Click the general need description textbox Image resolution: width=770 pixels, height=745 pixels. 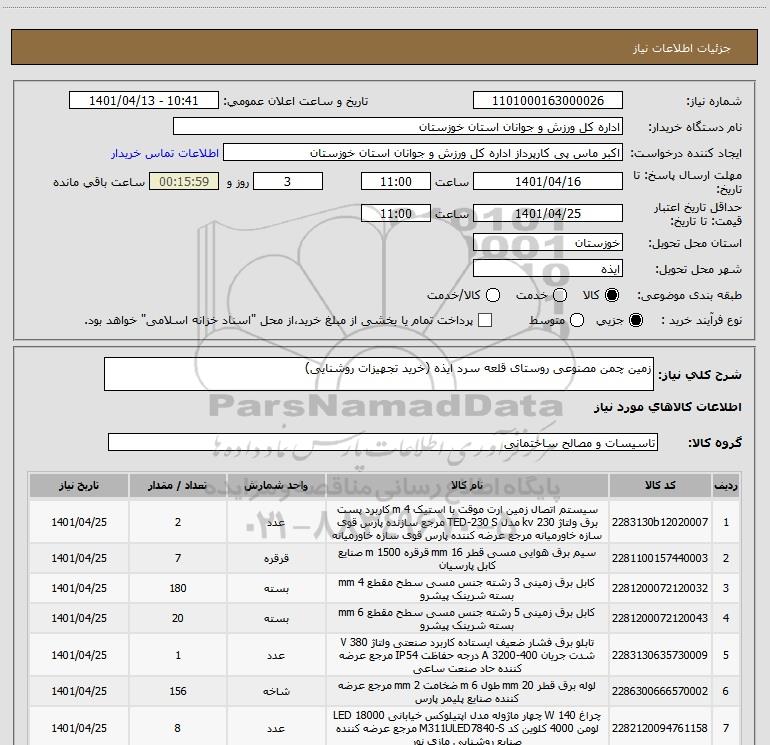click(x=379, y=374)
